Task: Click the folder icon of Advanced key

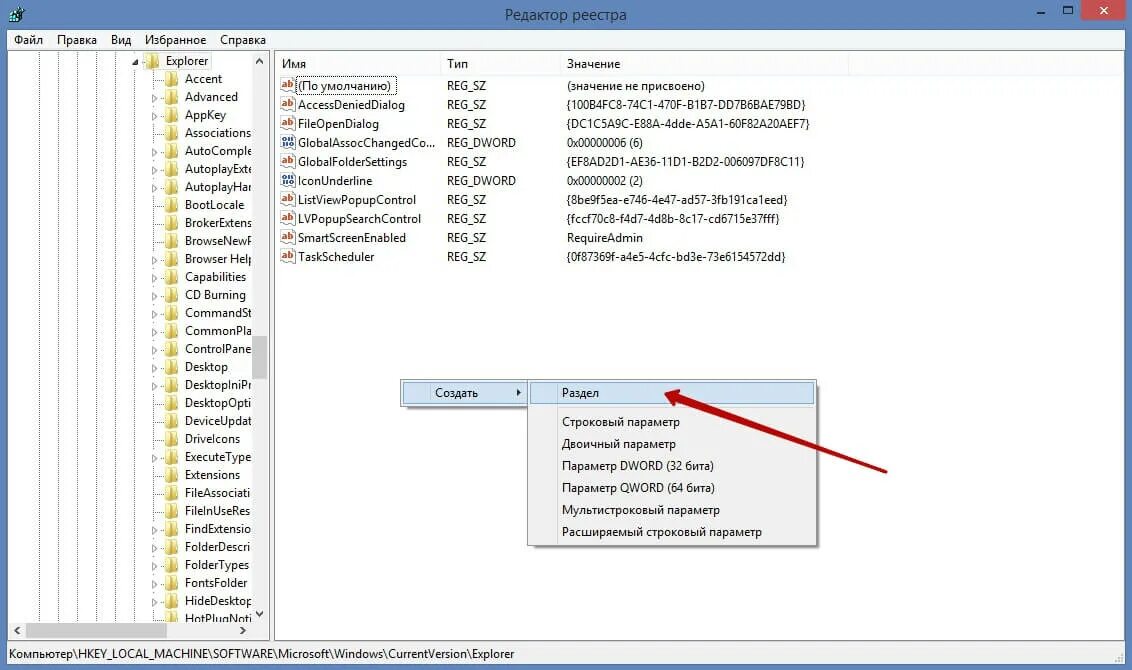Action: pyautogui.click(x=171, y=97)
